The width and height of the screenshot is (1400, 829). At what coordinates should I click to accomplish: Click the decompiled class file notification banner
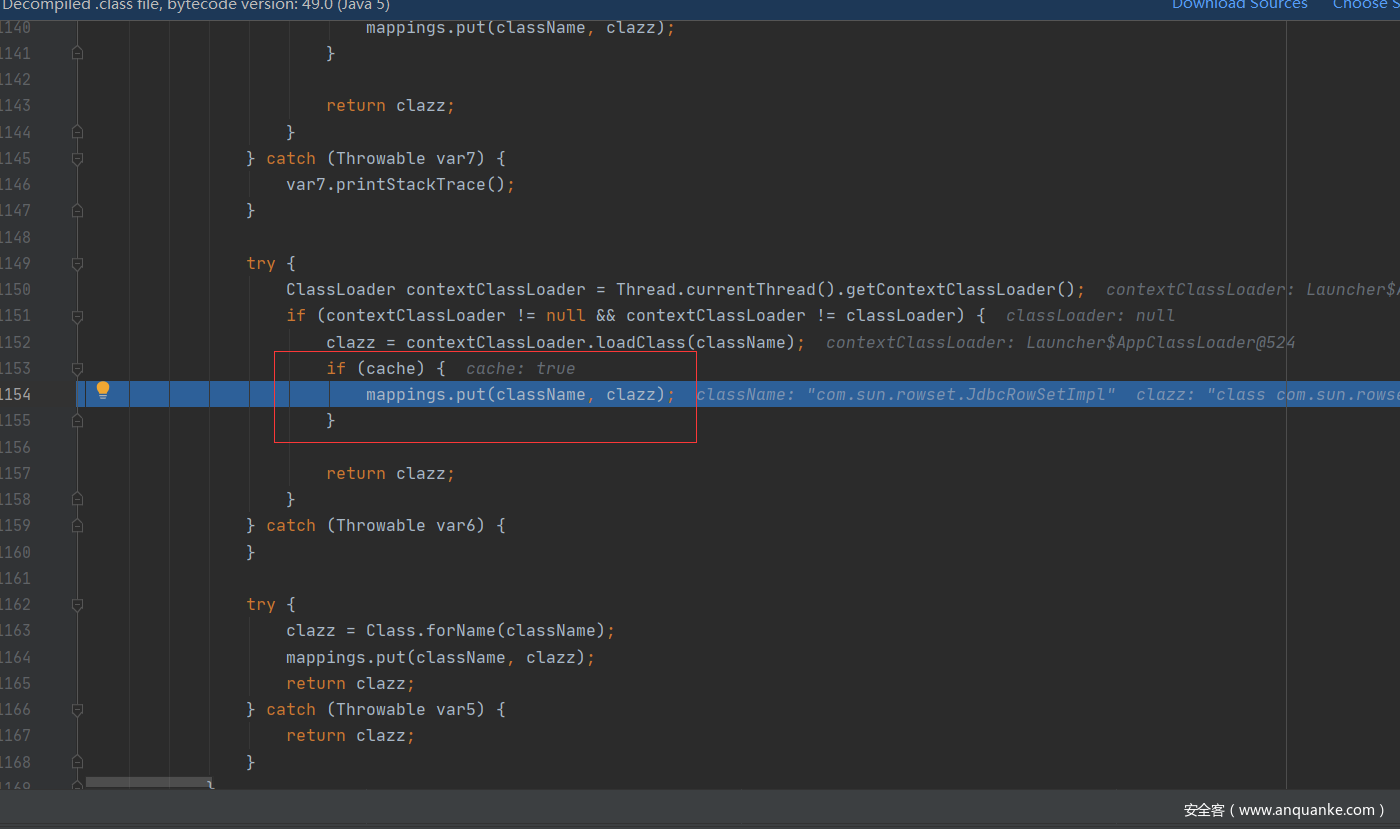(195, 5)
